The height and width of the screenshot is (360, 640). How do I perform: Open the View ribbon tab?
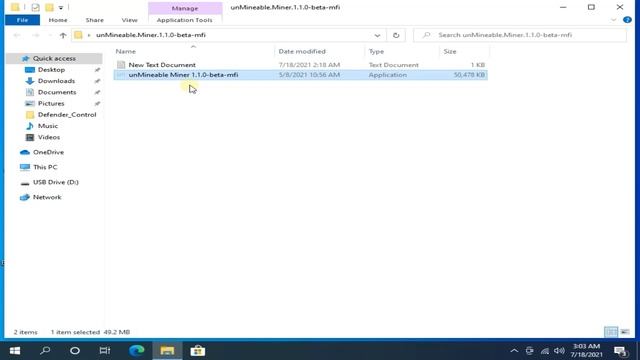(129, 20)
